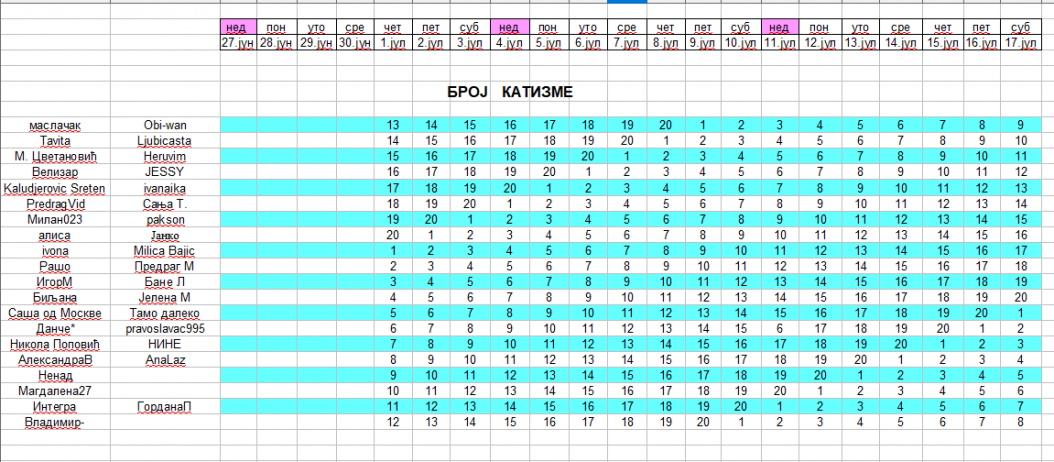The image size is (1054, 462).
Task: Click the сре cell above 14.јул
Action: click(900, 27)
